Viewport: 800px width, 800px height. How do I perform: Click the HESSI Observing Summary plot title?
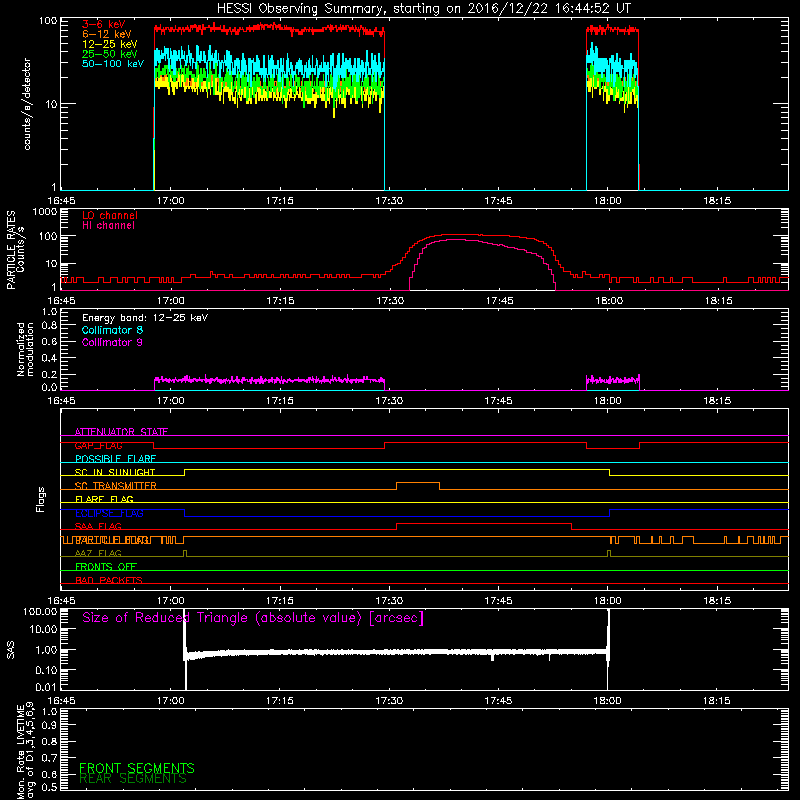click(424, 9)
